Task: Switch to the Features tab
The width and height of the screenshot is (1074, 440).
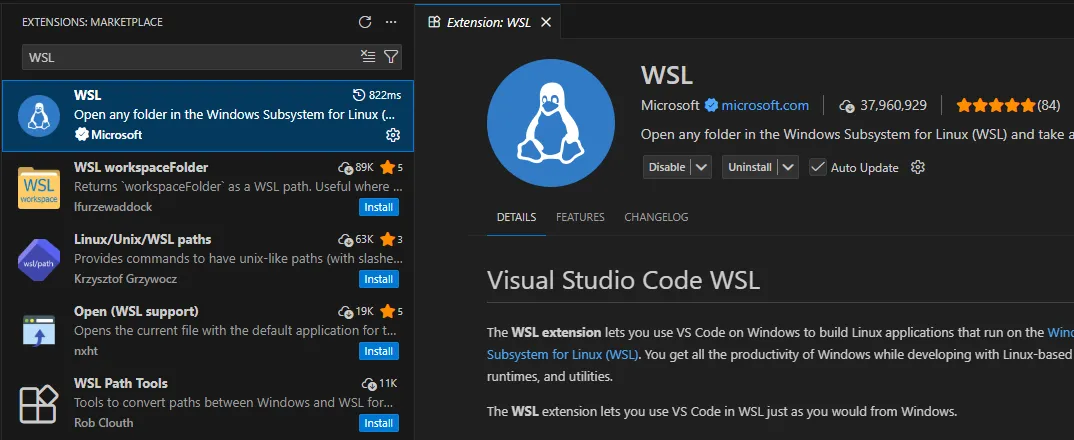Action: (580, 217)
